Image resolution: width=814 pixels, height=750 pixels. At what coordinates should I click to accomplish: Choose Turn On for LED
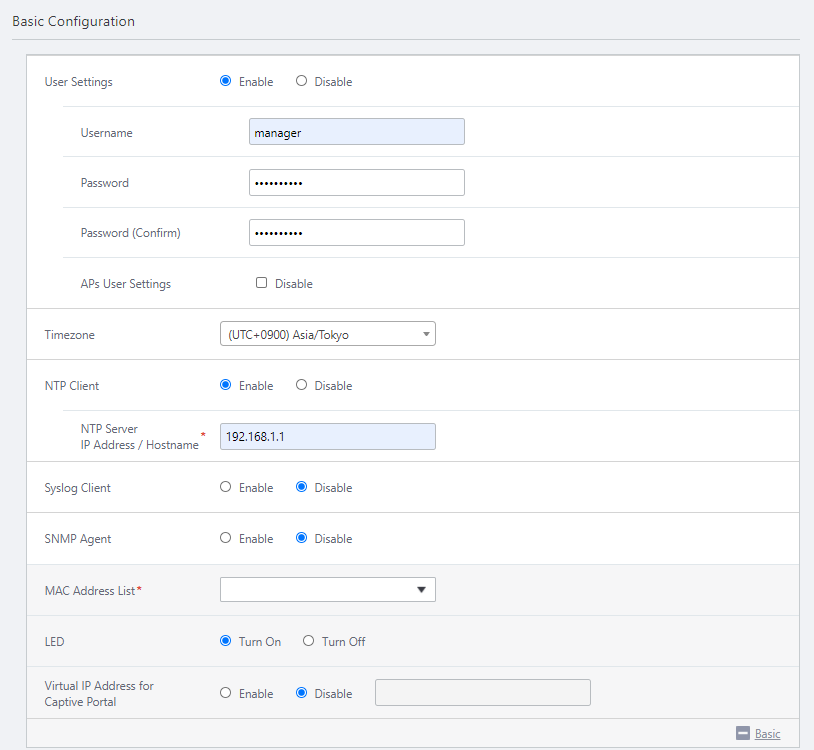pos(226,641)
